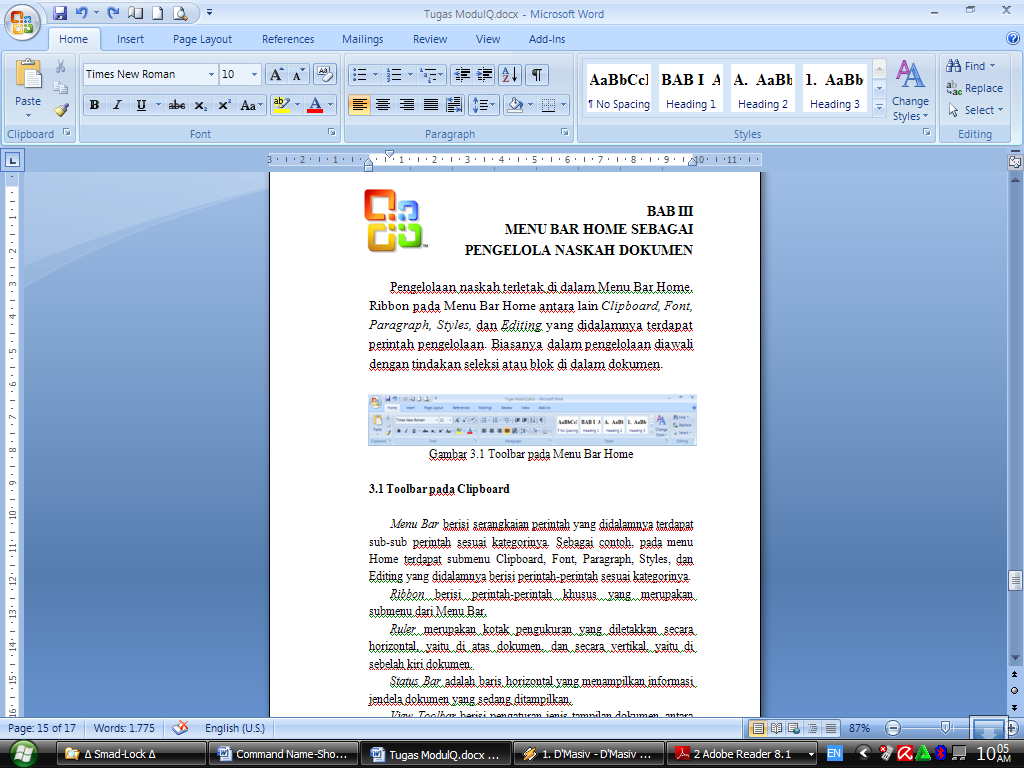Apply strikethrough formatting
Image resolution: width=1024 pixels, height=768 pixels.
176,105
